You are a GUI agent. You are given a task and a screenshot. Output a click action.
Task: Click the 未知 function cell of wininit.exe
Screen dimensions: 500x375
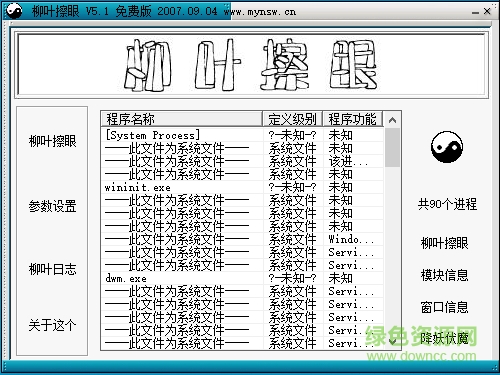pos(353,187)
